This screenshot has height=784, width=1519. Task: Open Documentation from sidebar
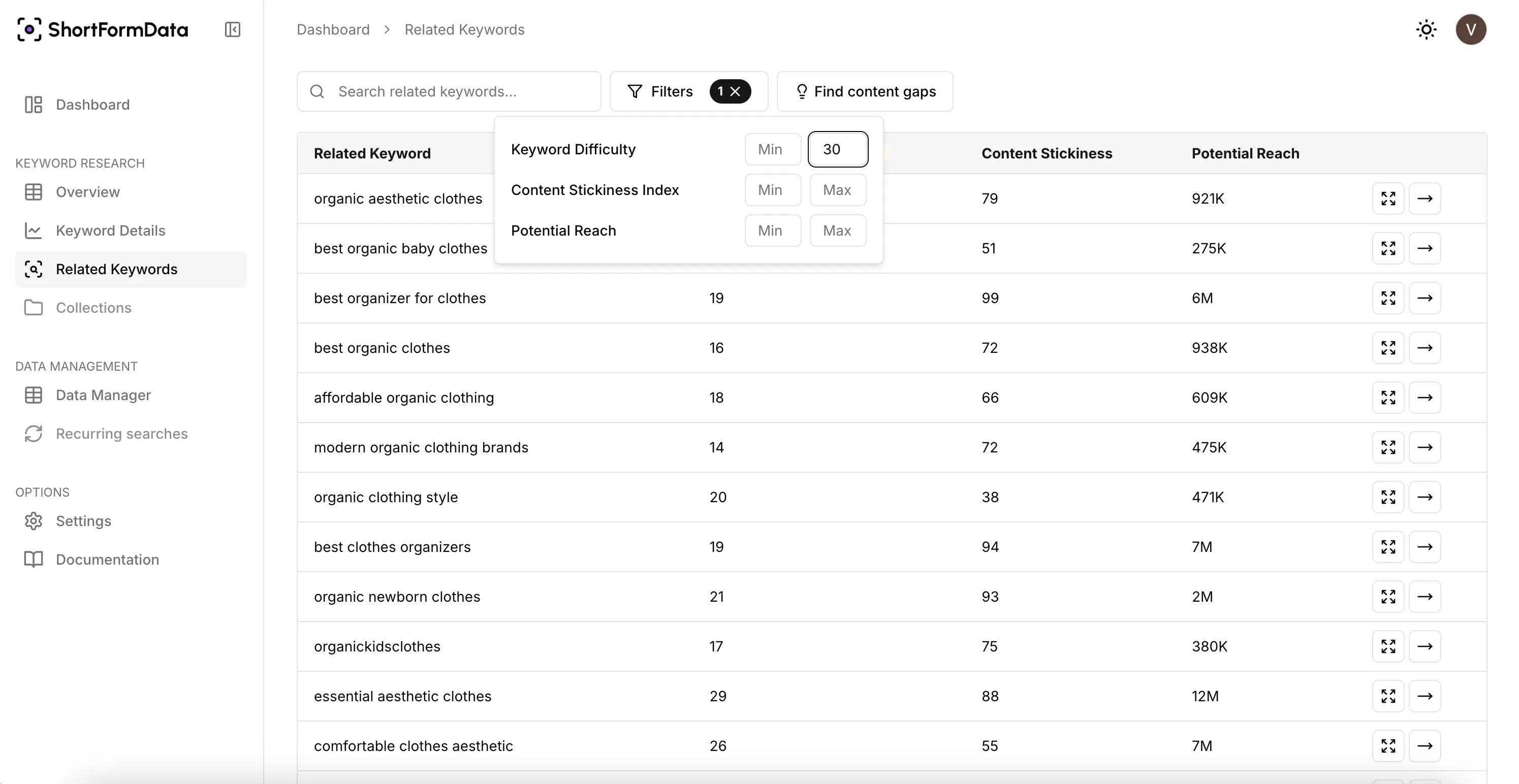tap(131, 560)
